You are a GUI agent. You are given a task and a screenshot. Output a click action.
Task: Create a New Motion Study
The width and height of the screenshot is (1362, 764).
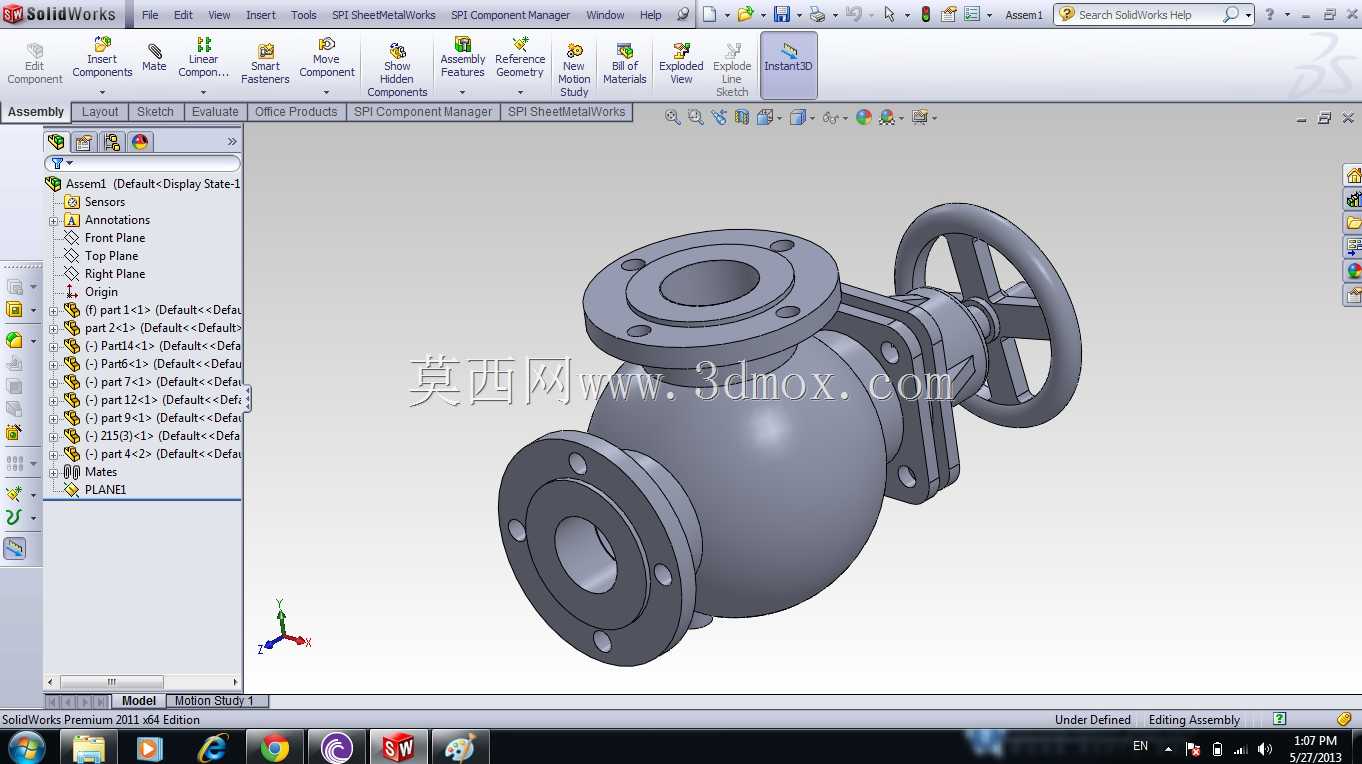click(x=574, y=70)
